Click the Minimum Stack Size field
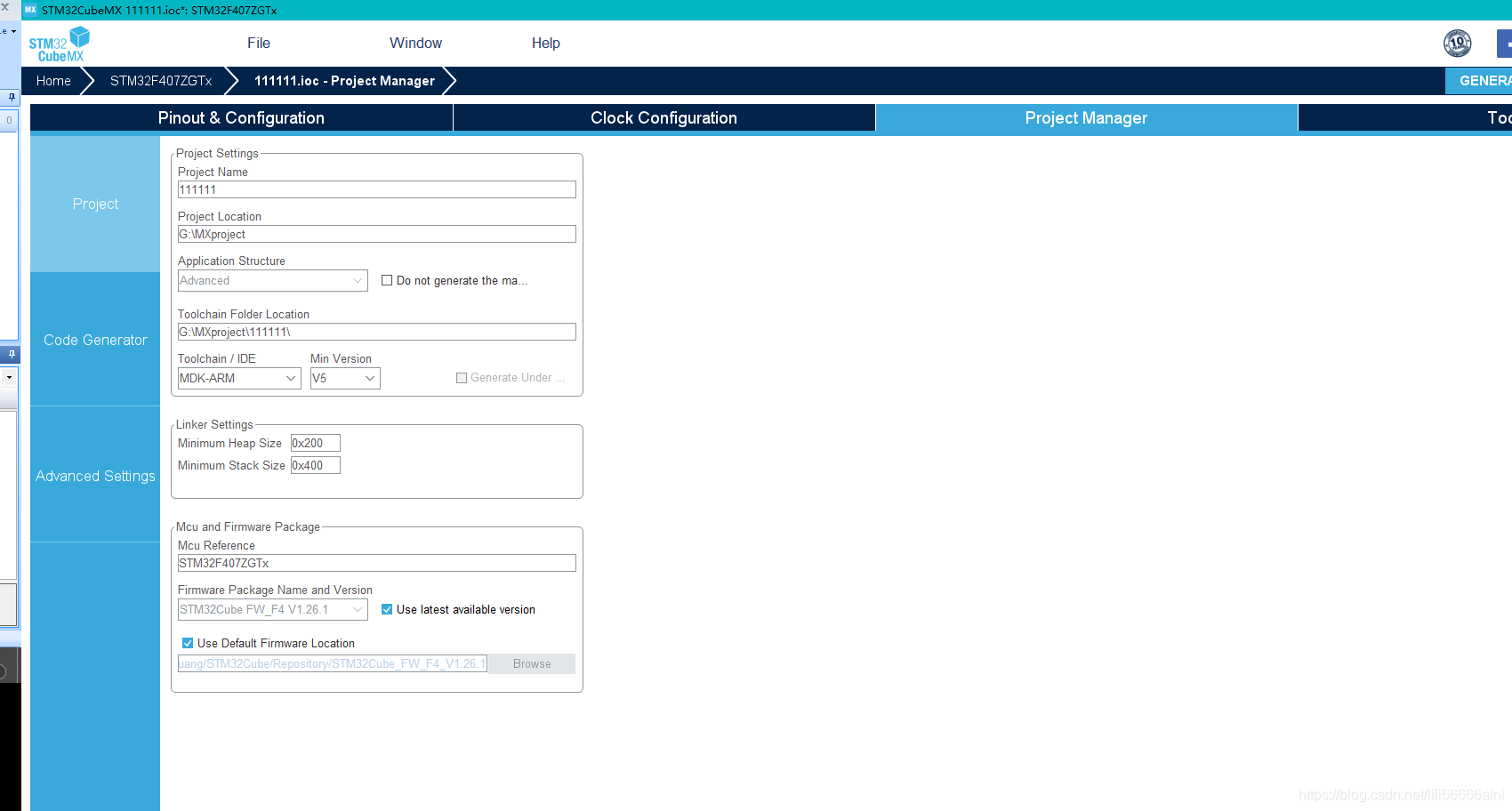 pos(316,465)
